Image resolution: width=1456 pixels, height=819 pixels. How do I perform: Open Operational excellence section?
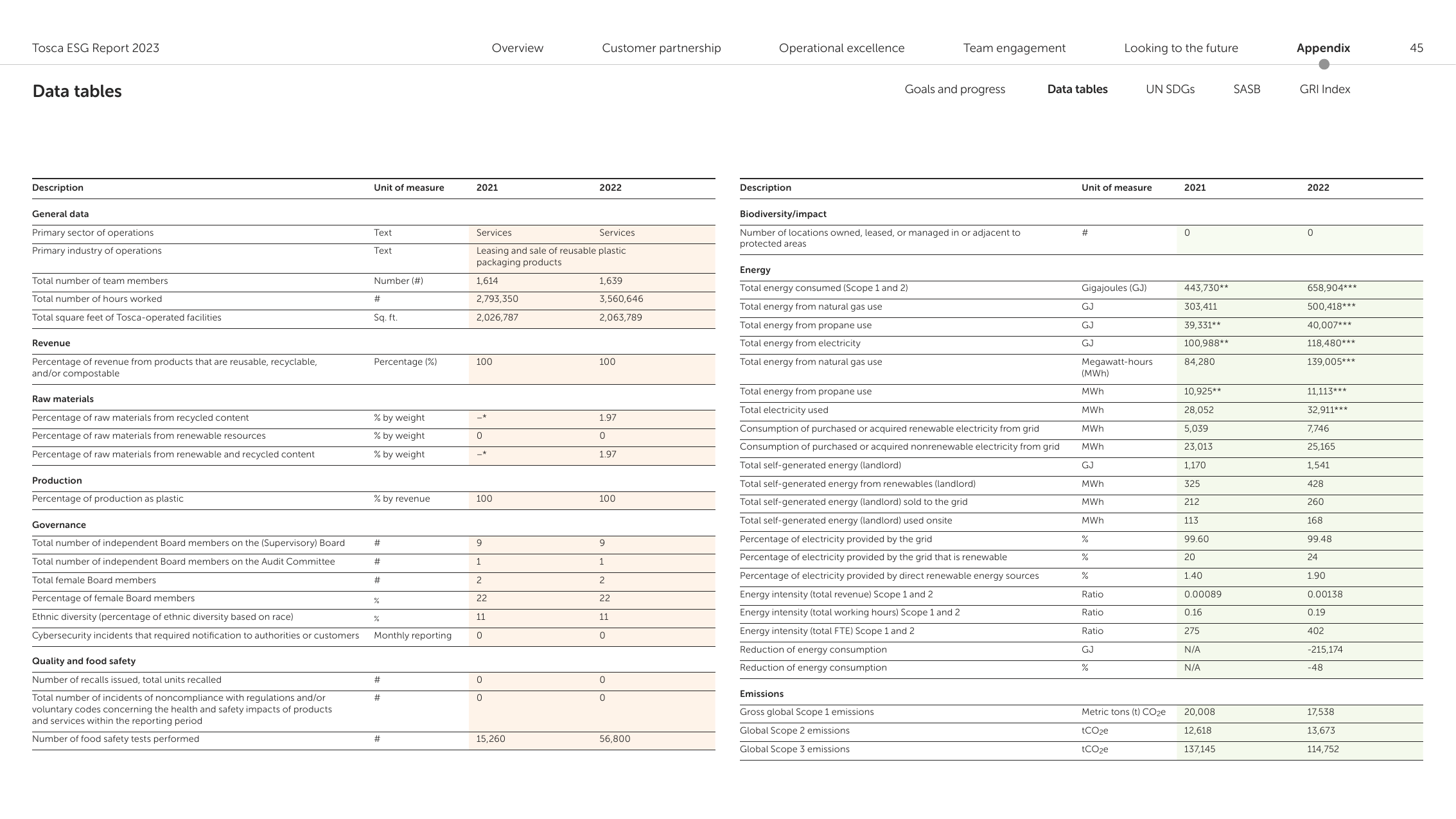coord(841,48)
